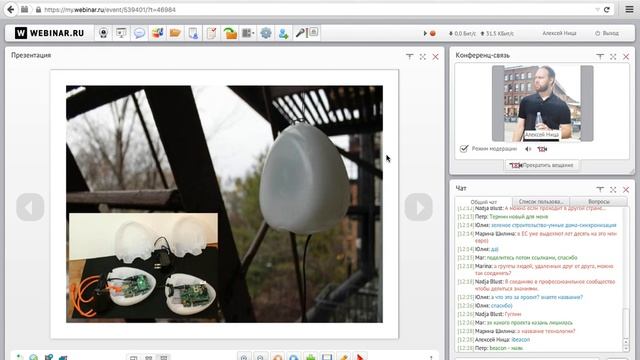Screen dimensions: 640x360
Task: Open the presentation screen toolbar icon
Action: pos(121,33)
